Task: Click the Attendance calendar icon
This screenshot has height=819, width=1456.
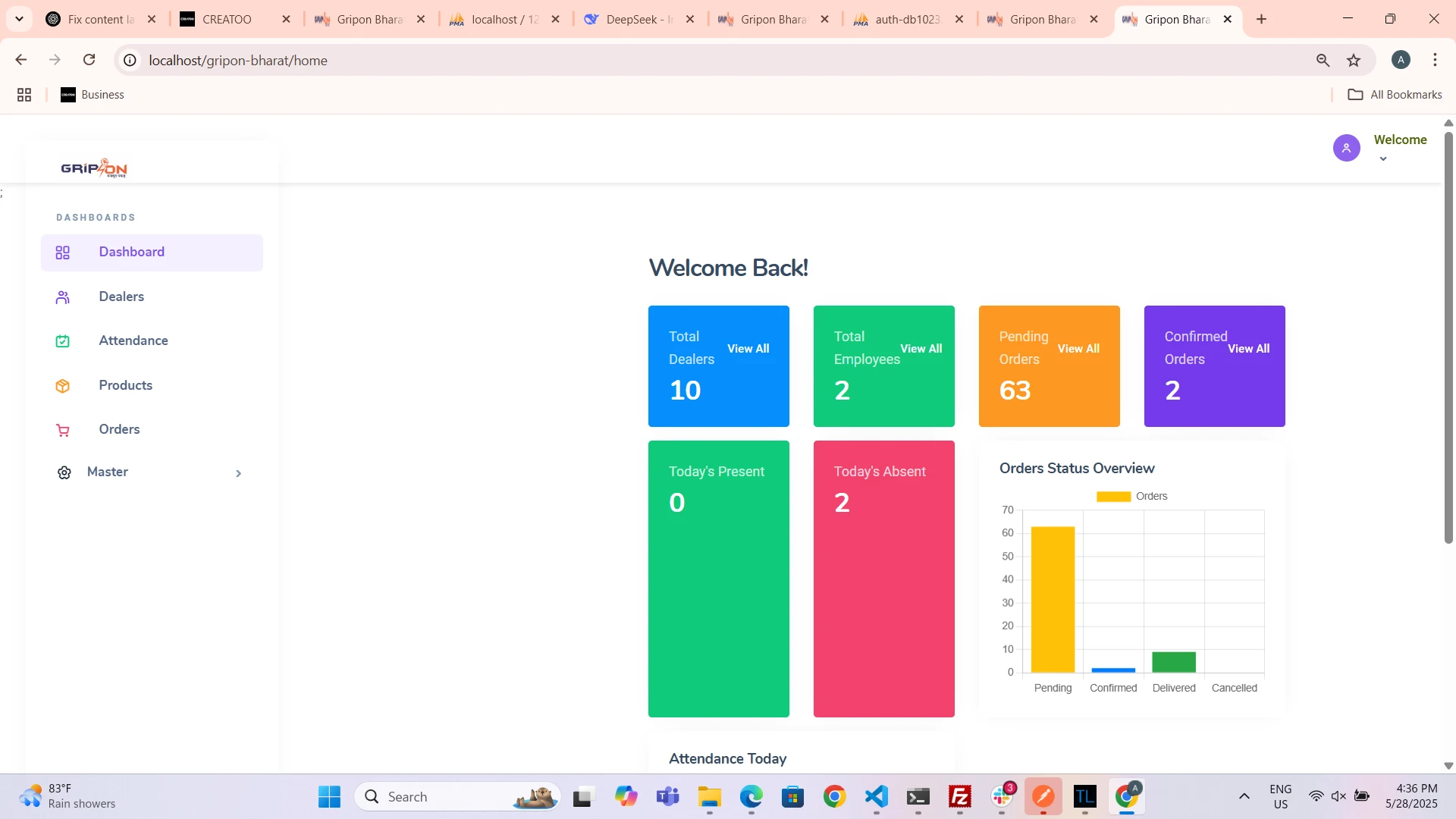Action: tap(63, 341)
